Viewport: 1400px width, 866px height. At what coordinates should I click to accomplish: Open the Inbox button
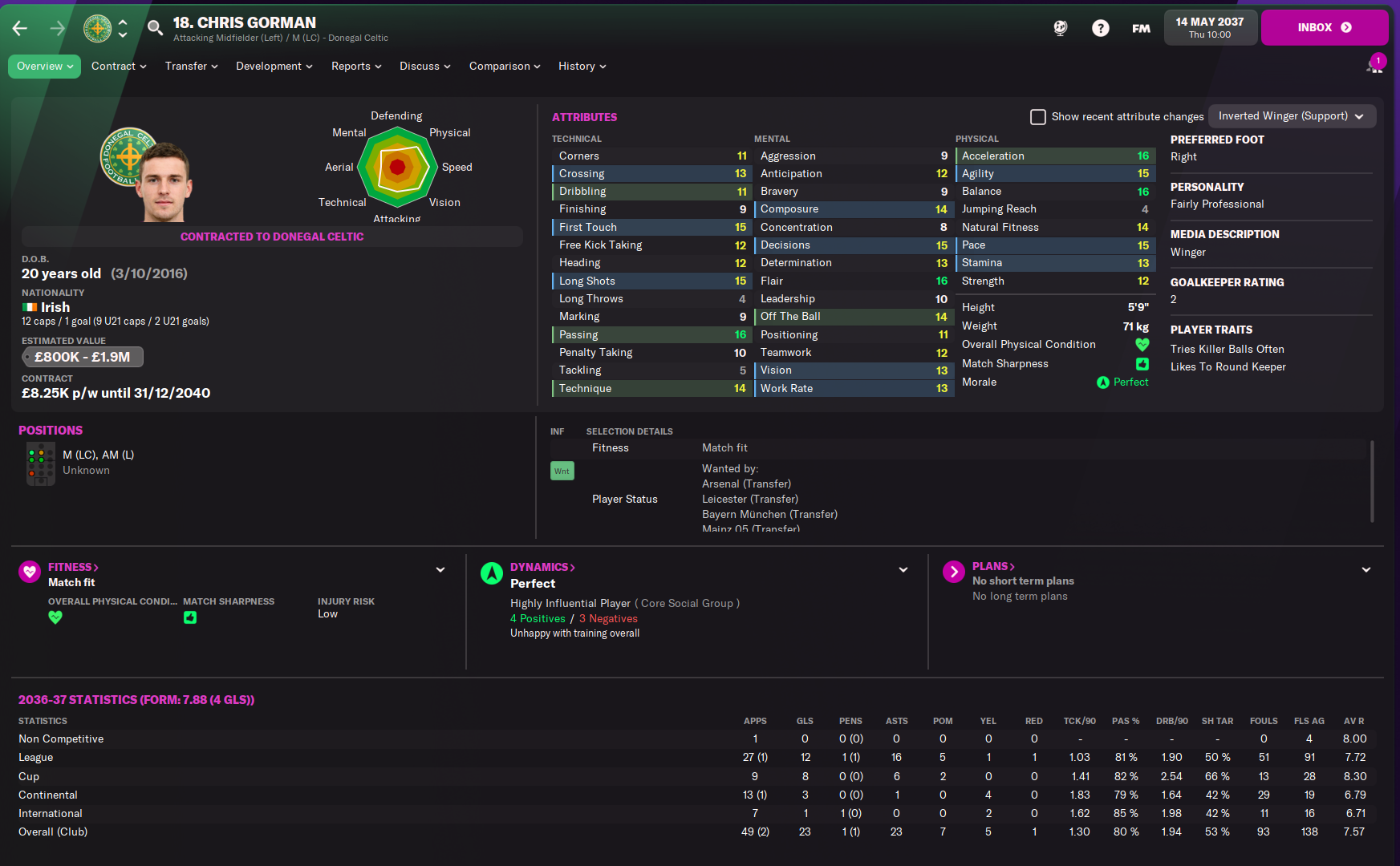point(1325,27)
